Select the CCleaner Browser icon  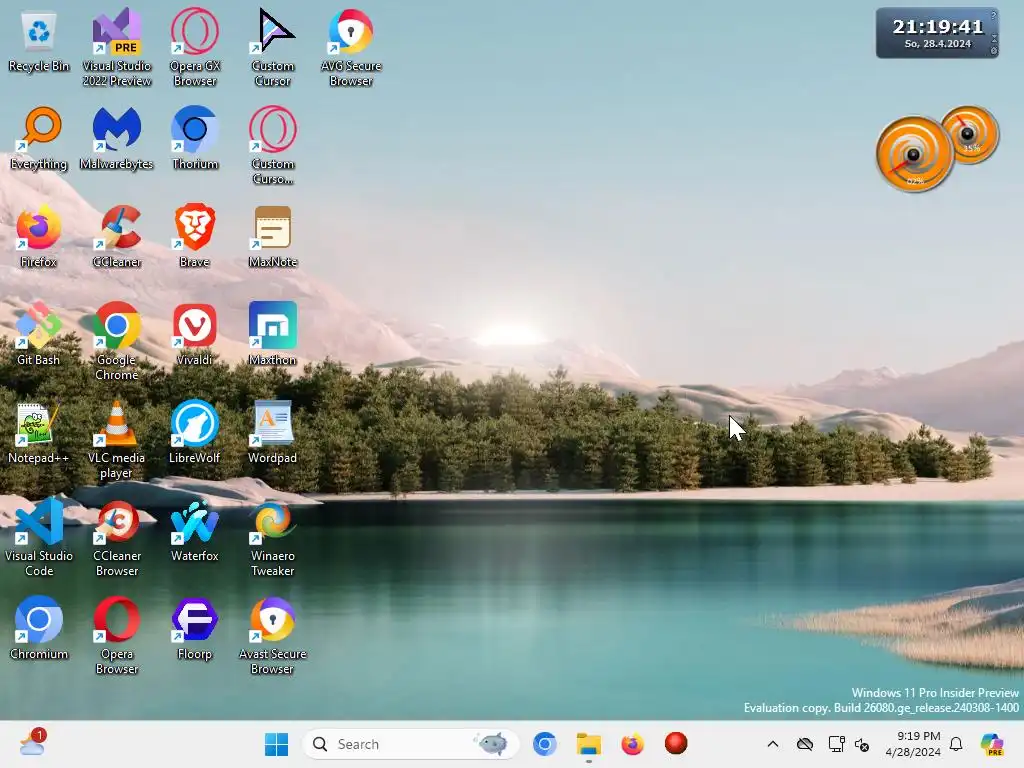click(117, 537)
